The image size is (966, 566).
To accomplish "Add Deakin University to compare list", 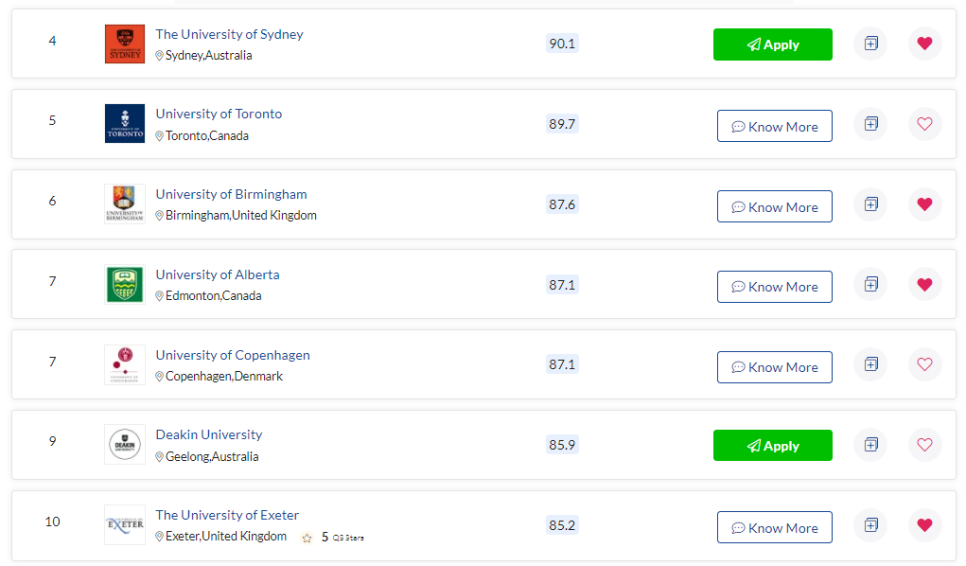I will click(x=871, y=445).
